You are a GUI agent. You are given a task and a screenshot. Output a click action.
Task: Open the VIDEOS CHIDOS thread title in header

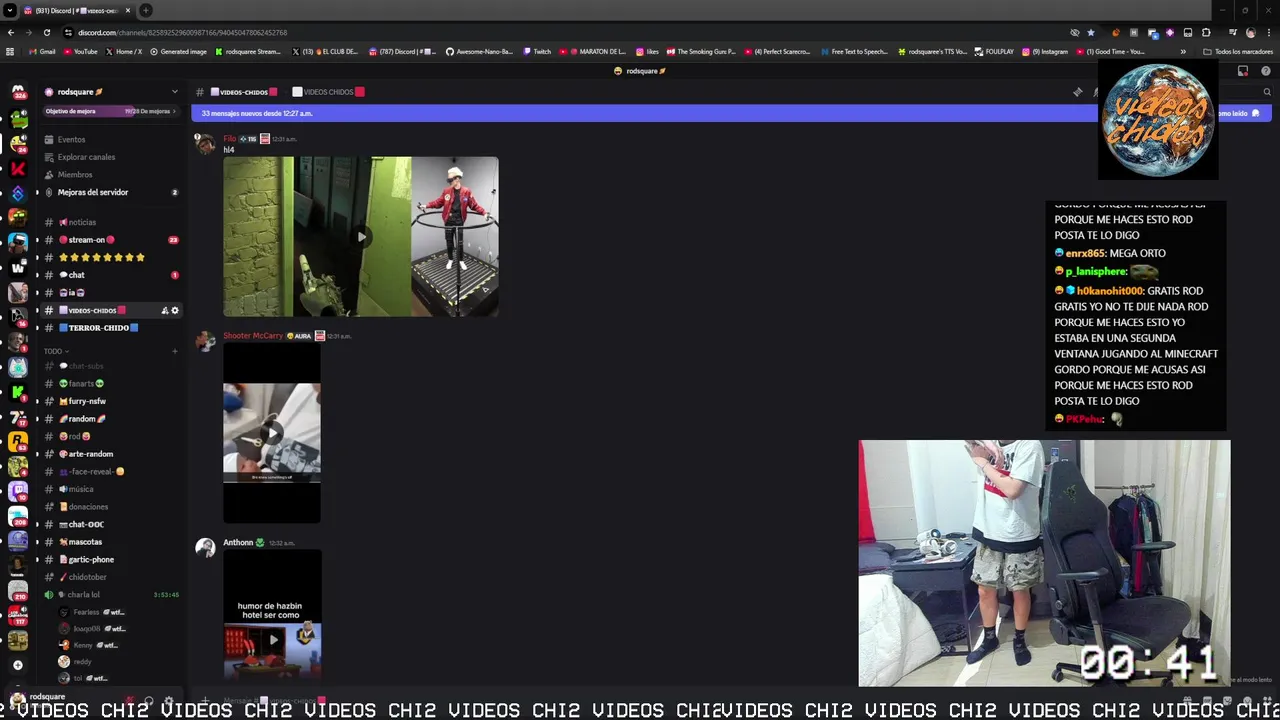pos(329,92)
